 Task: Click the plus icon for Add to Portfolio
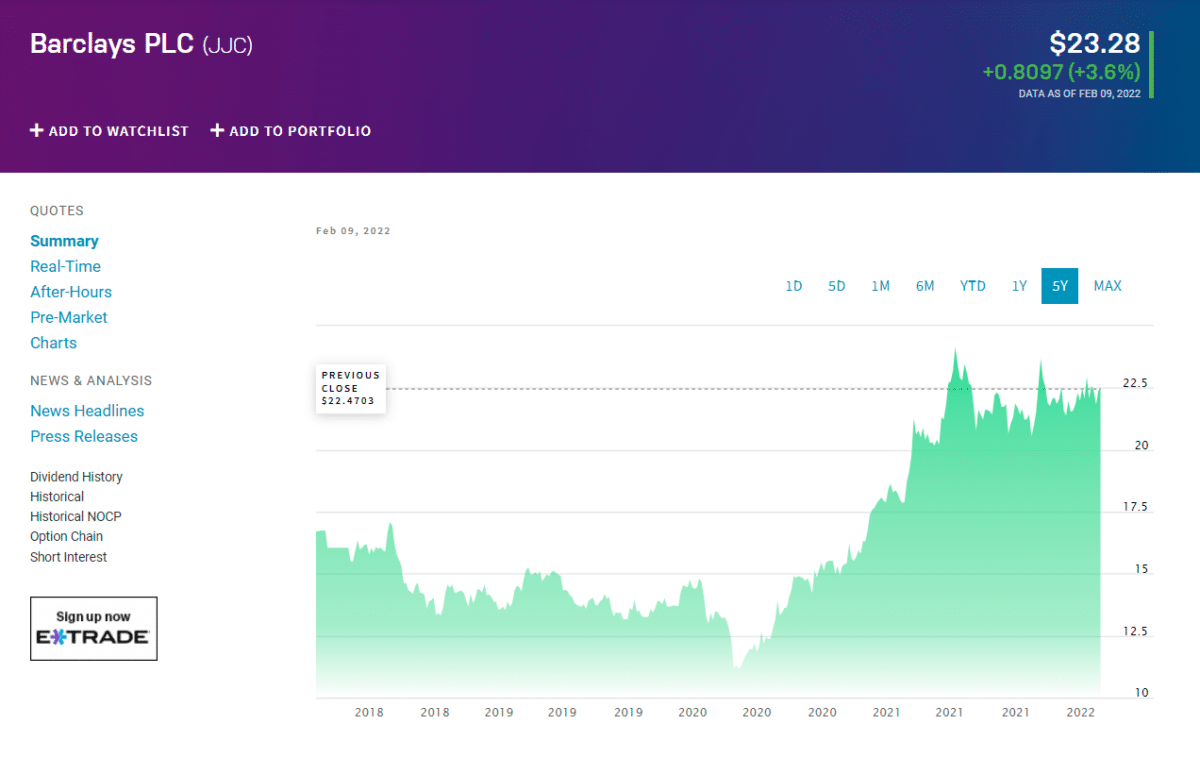[x=217, y=131]
